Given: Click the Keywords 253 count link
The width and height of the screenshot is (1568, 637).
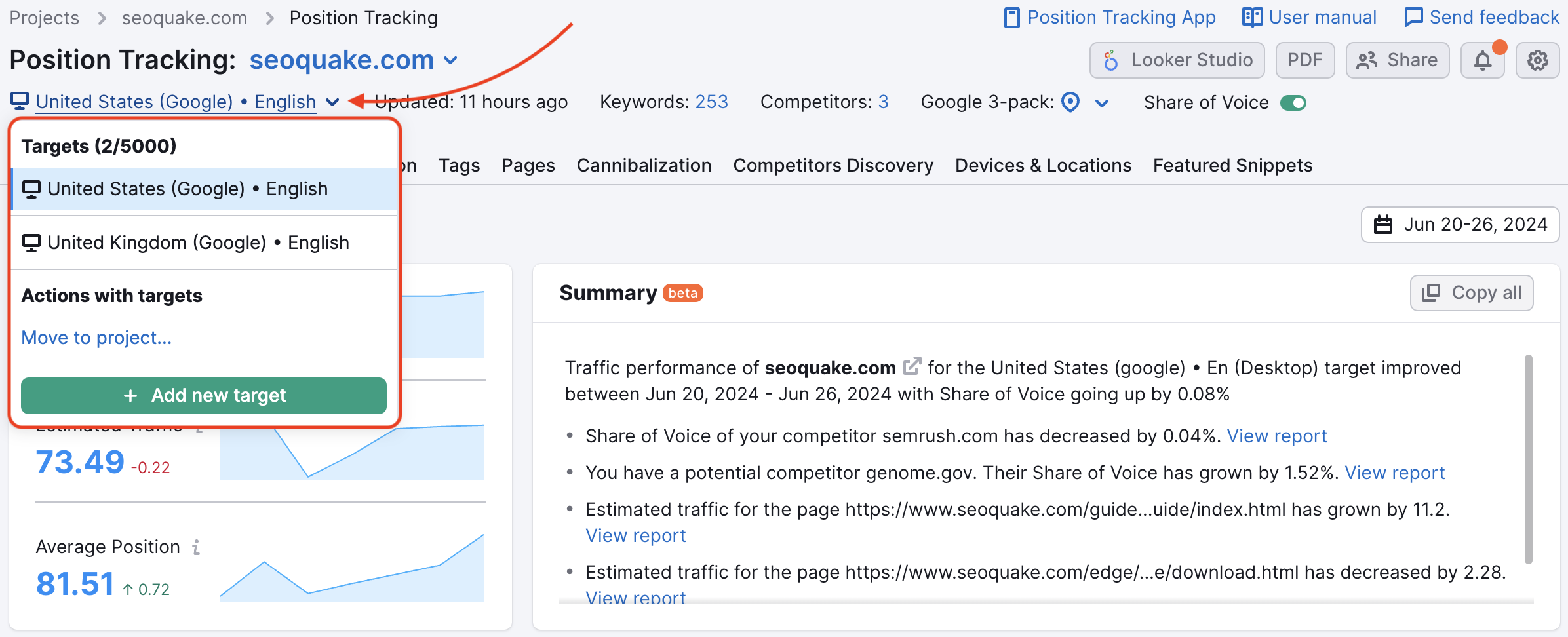Looking at the screenshot, I should pos(712,102).
